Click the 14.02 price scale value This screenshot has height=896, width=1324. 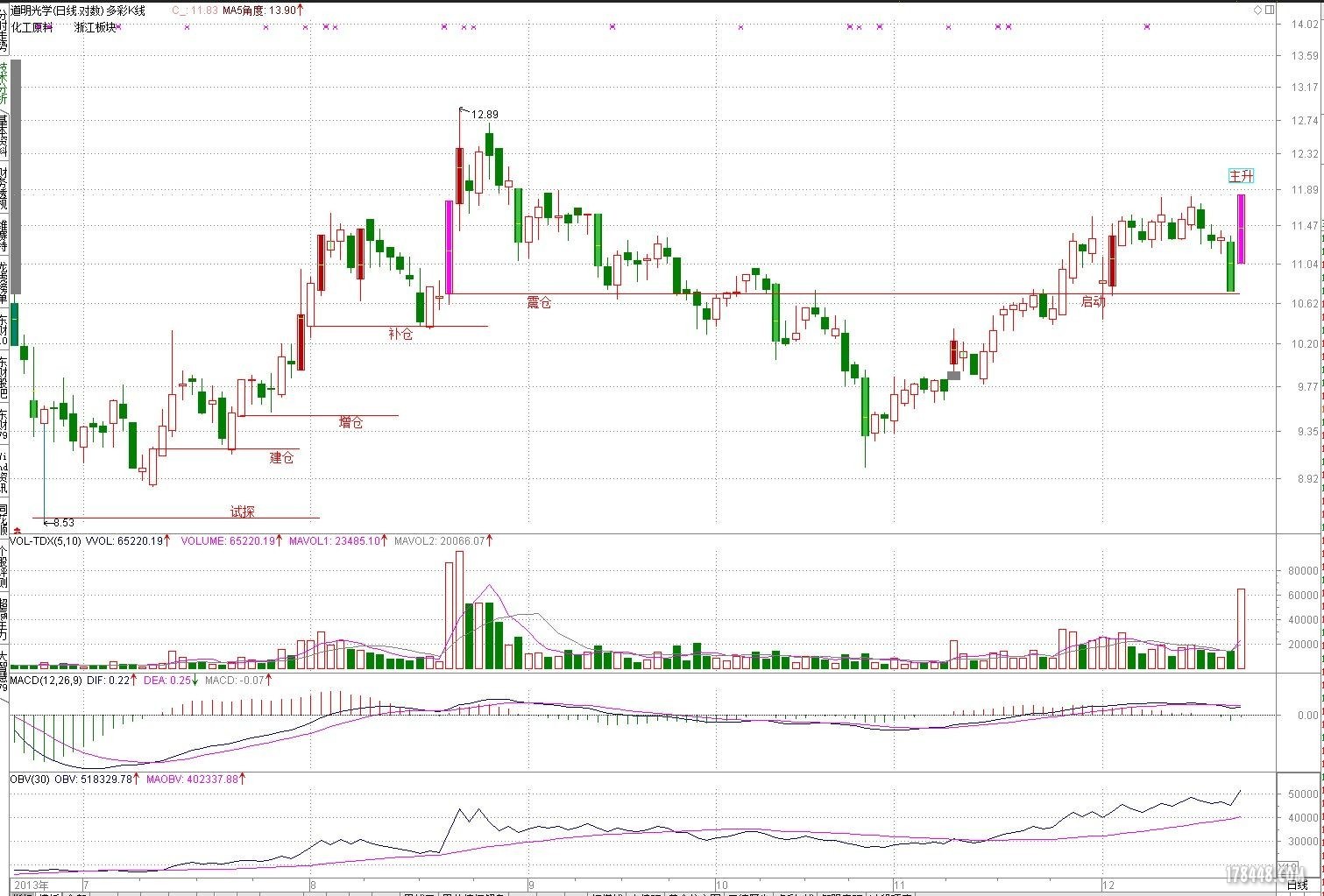(x=1304, y=24)
